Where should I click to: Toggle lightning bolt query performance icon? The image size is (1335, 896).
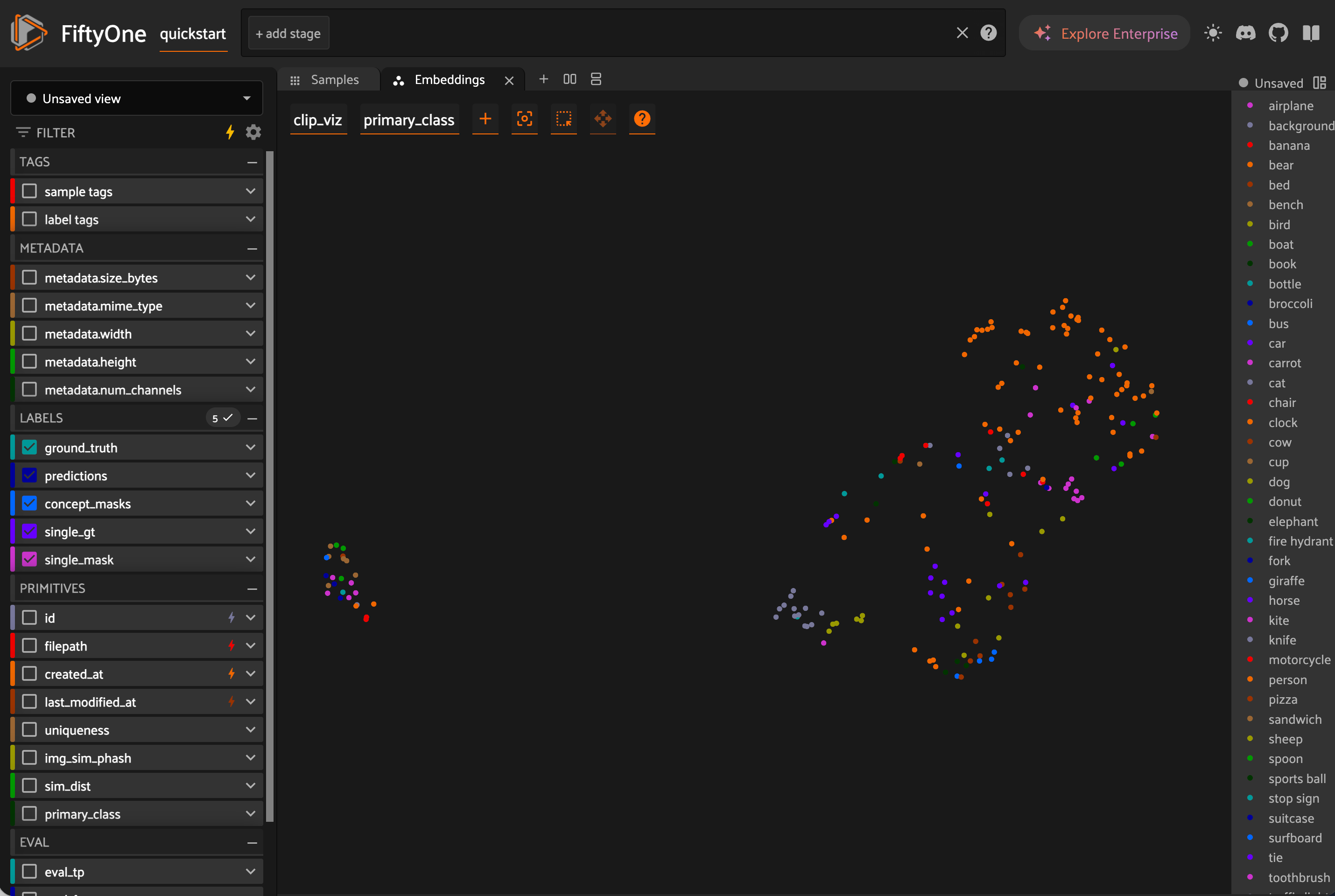230,133
